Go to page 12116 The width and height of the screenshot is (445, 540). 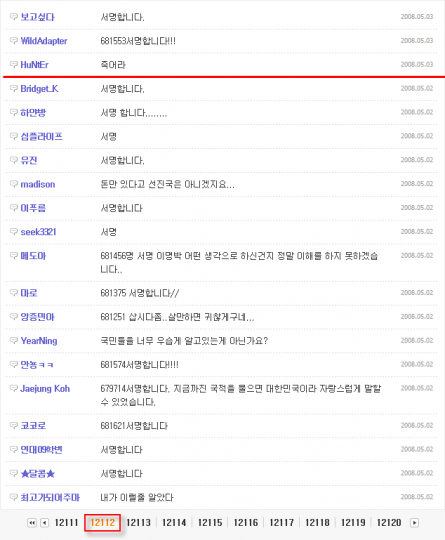246,523
